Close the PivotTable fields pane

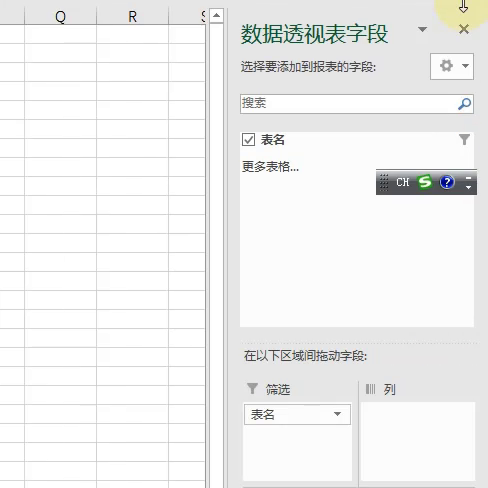(464, 29)
